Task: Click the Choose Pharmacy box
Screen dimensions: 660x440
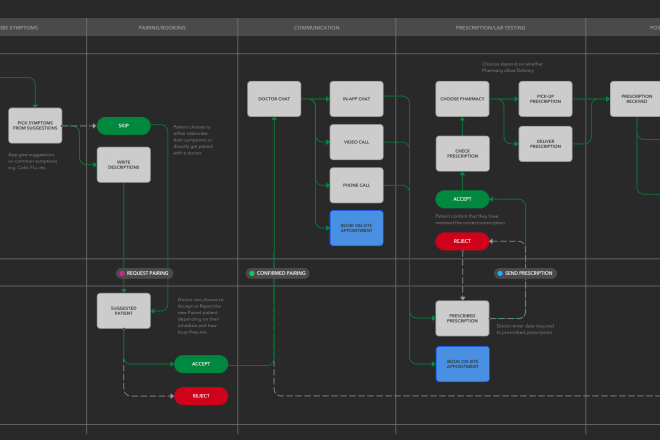Action: (462, 99)
